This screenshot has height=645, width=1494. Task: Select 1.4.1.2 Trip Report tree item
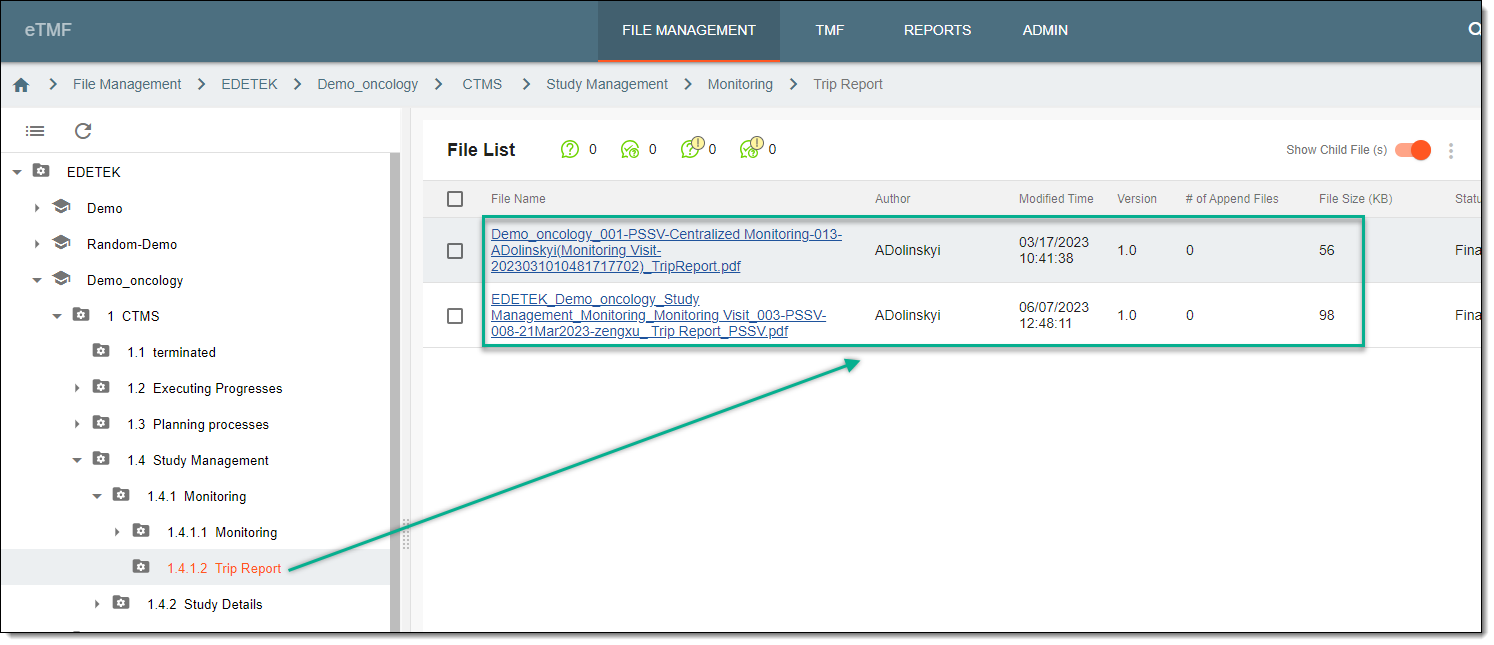pos(224,568)
